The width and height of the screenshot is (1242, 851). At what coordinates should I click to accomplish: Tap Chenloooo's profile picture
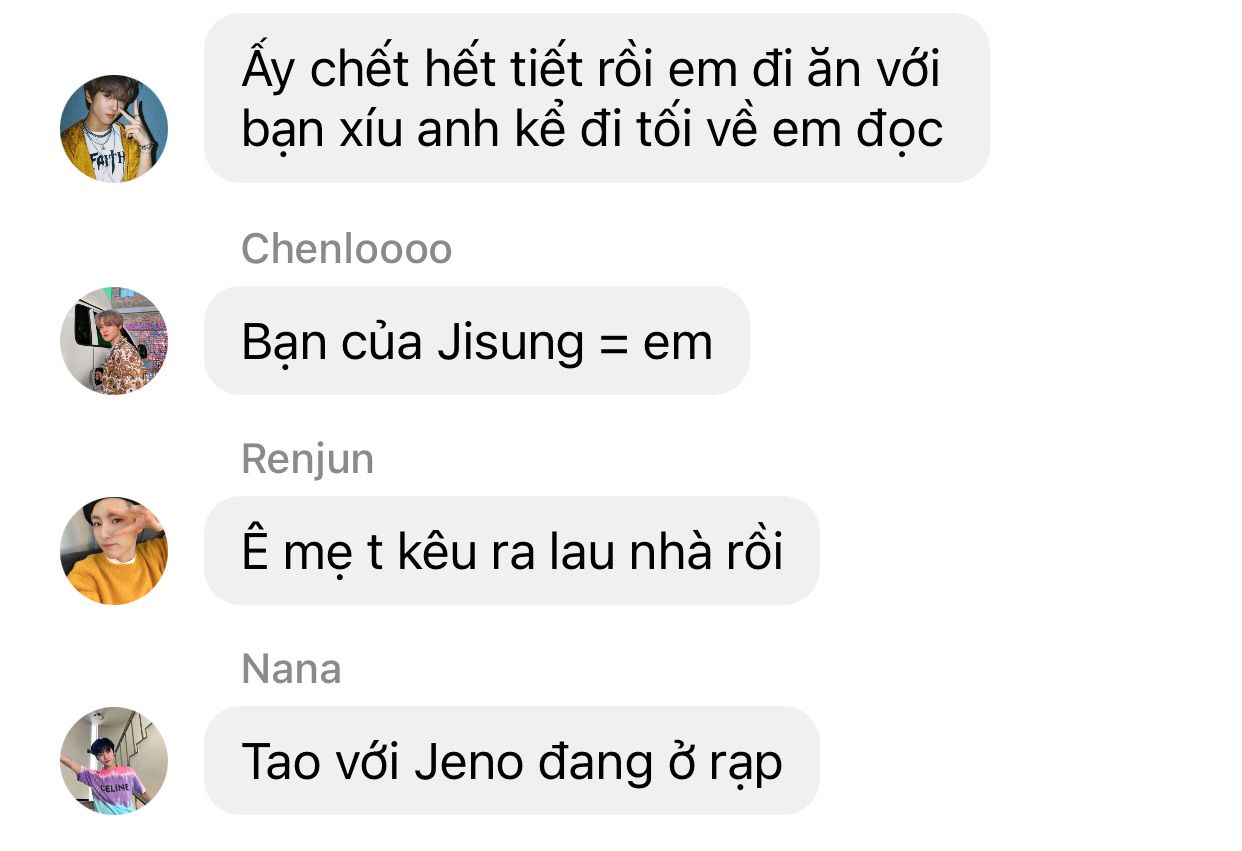114,340
